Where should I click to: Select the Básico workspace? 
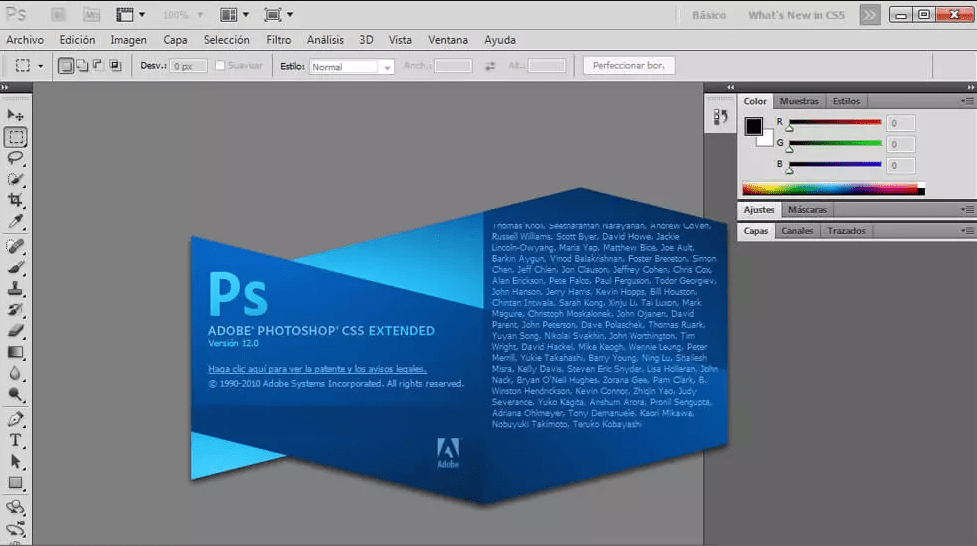[709, 15]
